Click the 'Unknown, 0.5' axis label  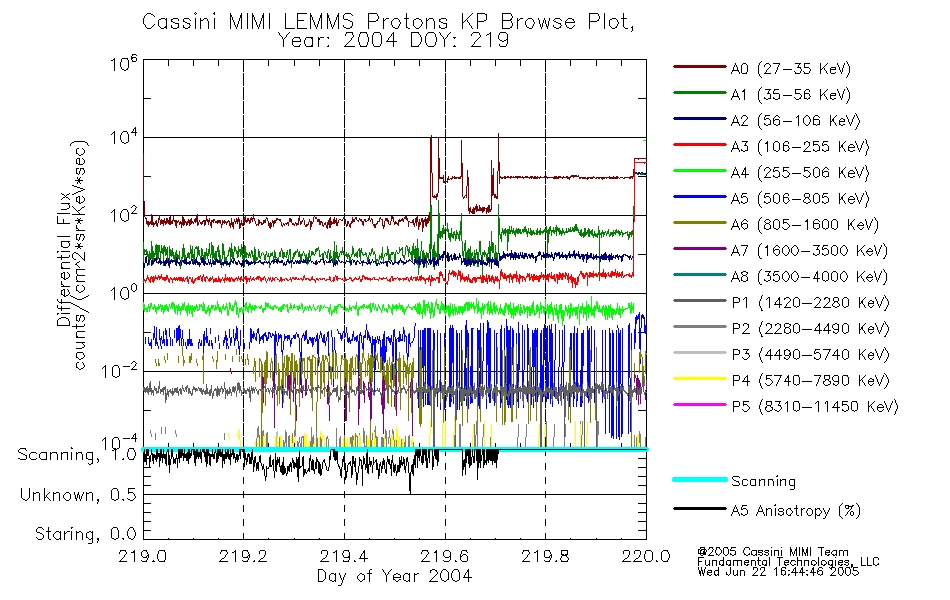tap(78, 495)
